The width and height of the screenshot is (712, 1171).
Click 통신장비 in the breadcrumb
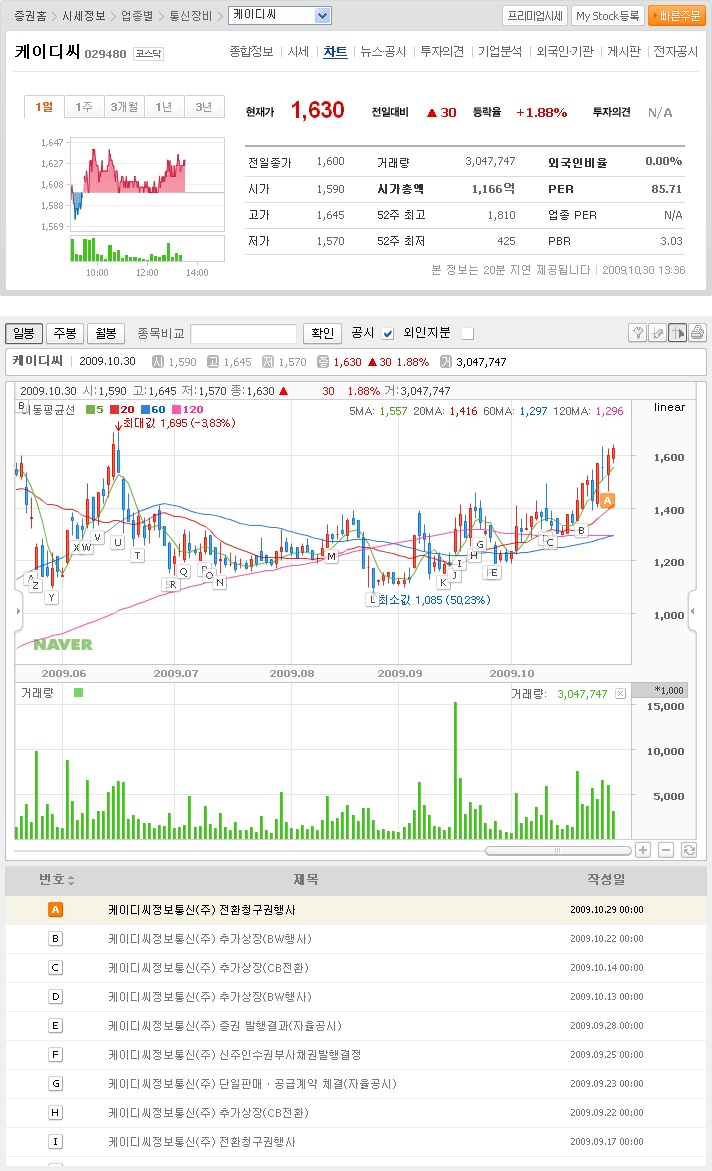point(191,16)
